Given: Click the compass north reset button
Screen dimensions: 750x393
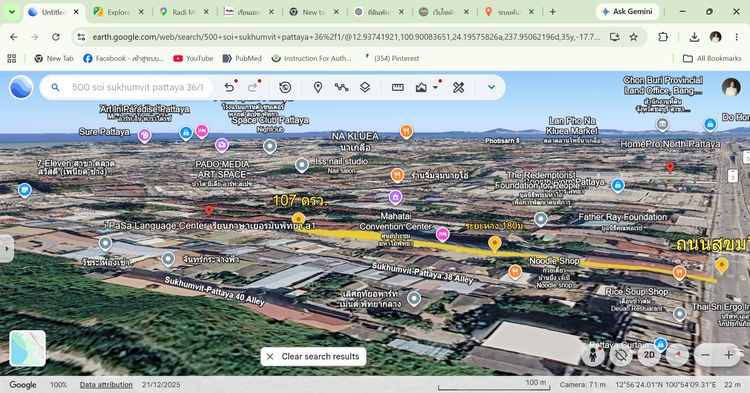Looking at the screenshot, I should coord(677,355).
